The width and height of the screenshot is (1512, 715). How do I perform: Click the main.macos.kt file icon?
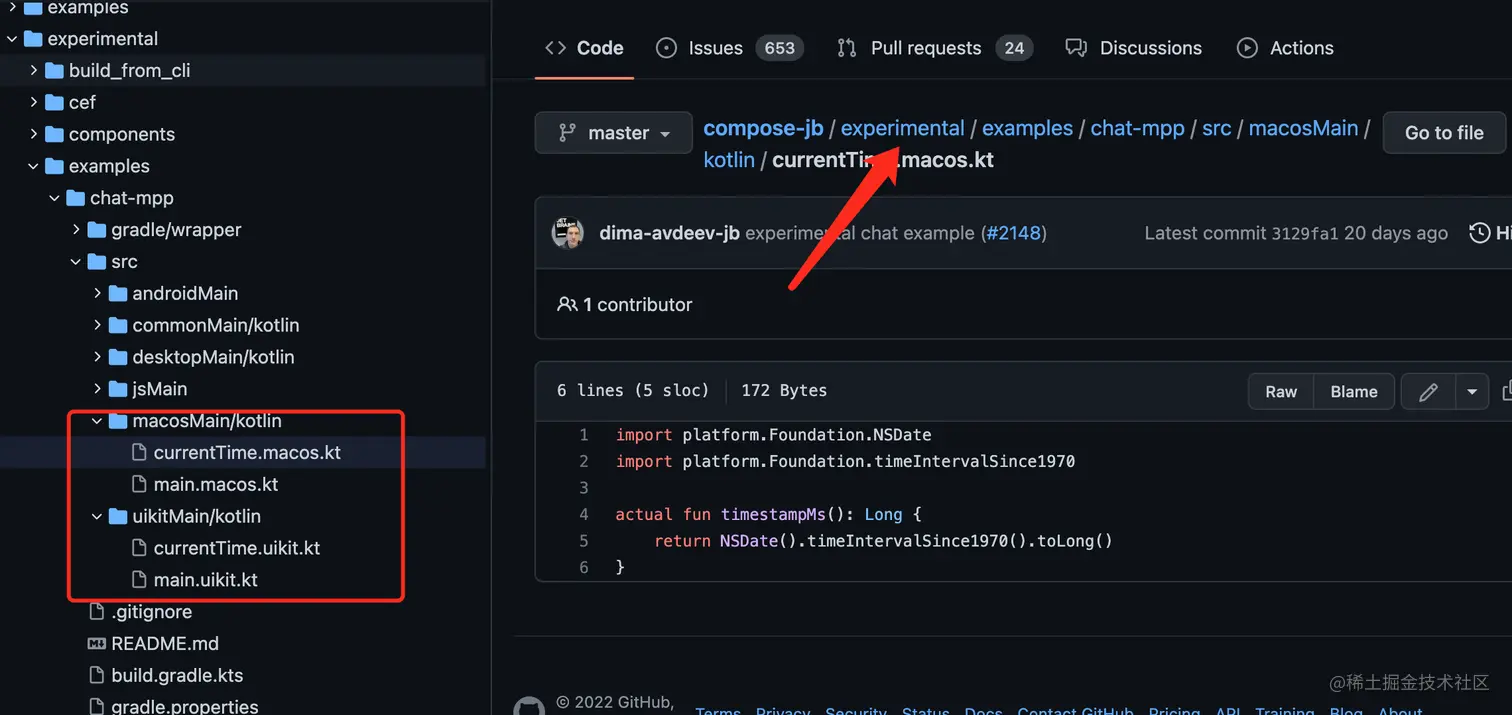pyautogui.click(x=139, y=485)
